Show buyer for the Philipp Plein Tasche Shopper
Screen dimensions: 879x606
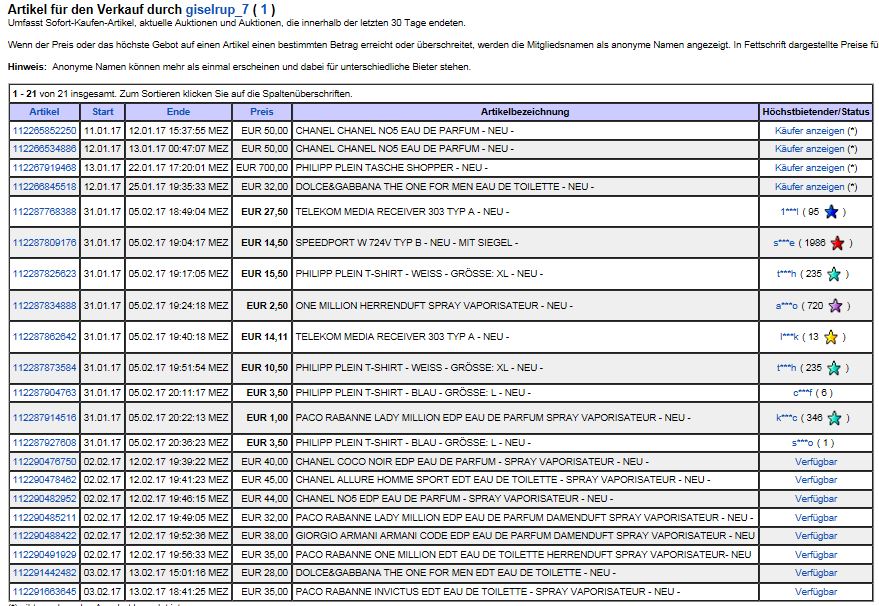tap(809, 168)
